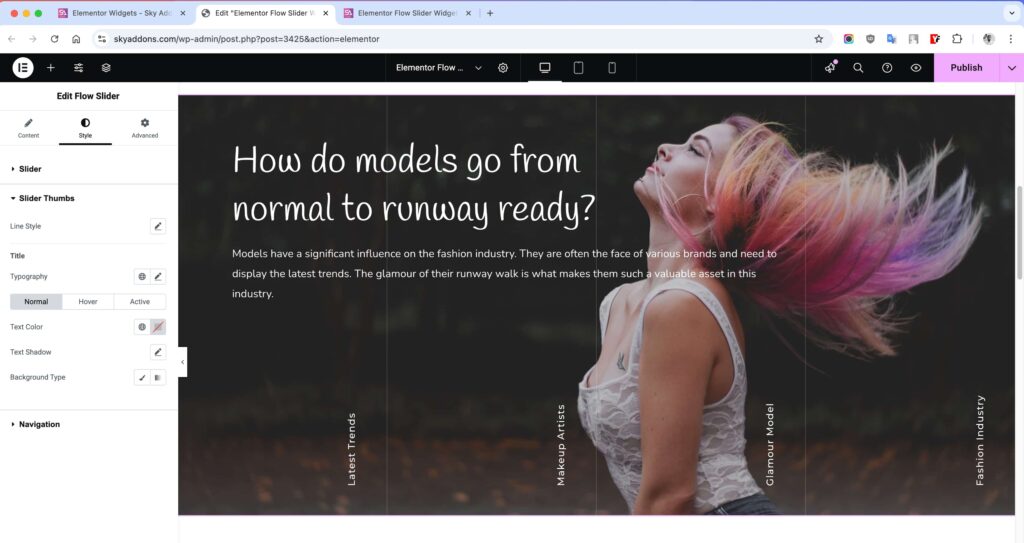Open the Chrome profile avatar

(x=988, y=39)
